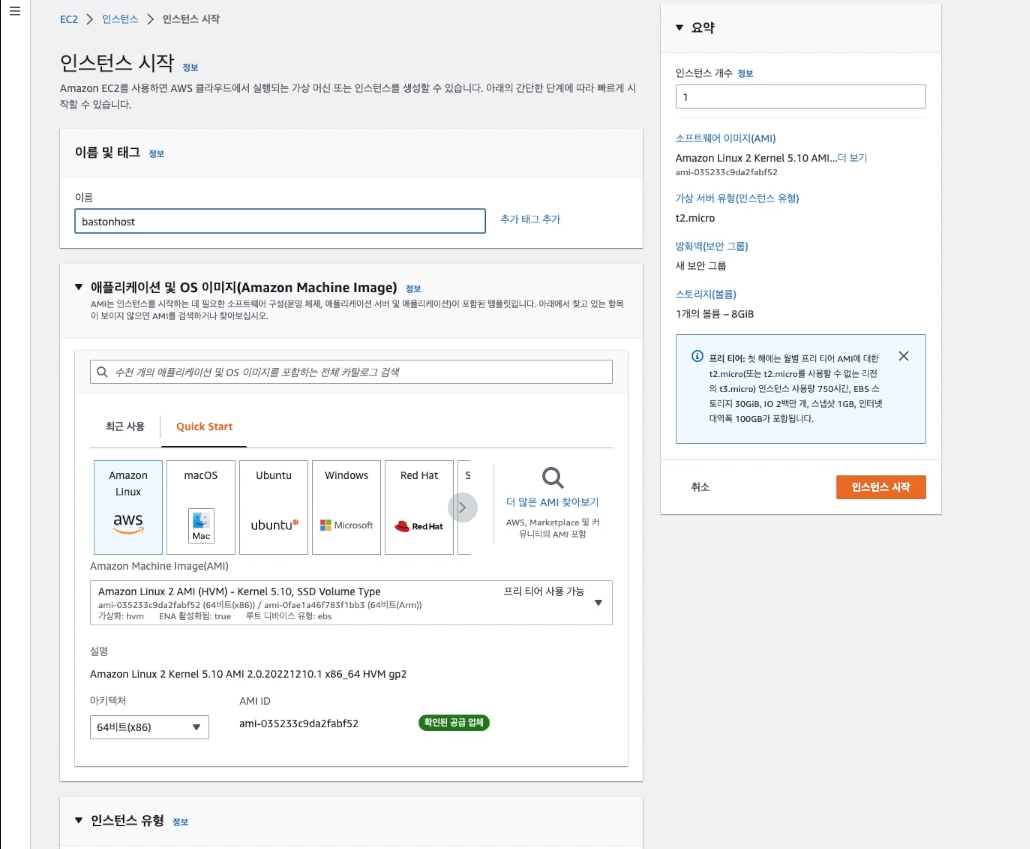Open 정보 link beside 이름 및 태그

pos(156,154)
